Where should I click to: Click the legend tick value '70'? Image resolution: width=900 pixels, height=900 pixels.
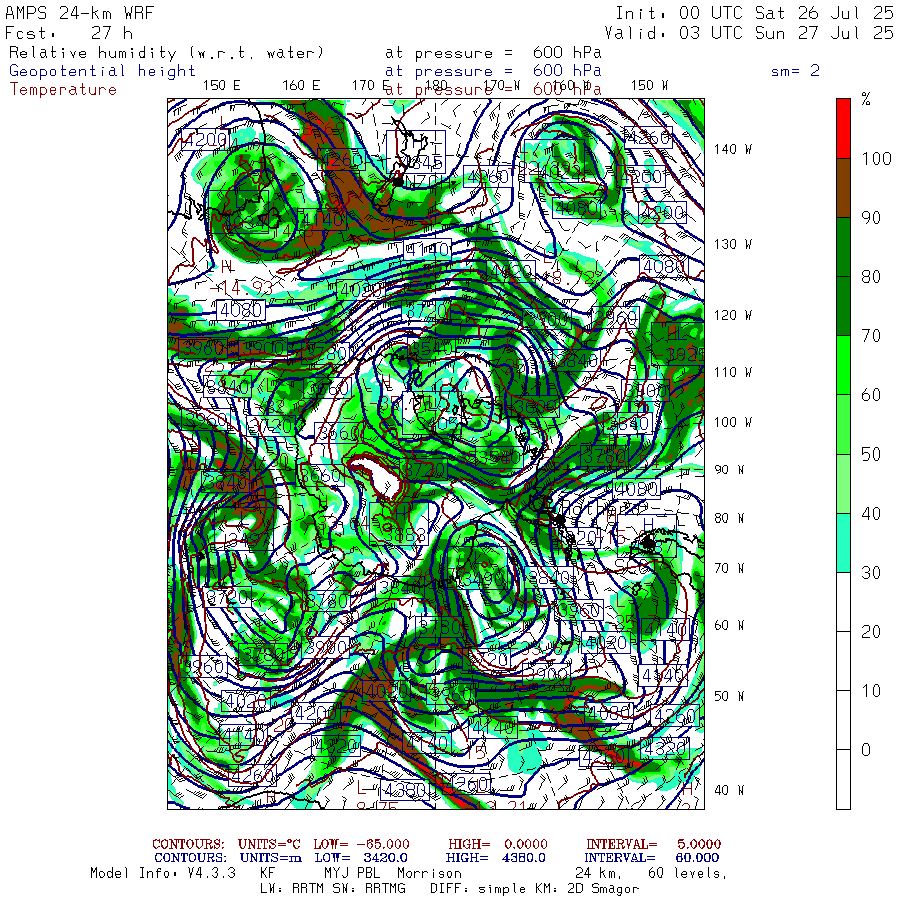click(x=871, y=336)
